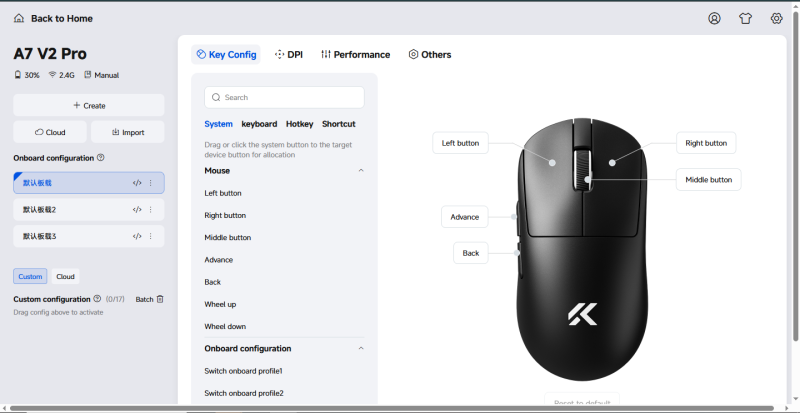The image size is (800, 413).
Task: Select the System category tab
Action: [x=218, y=124]
